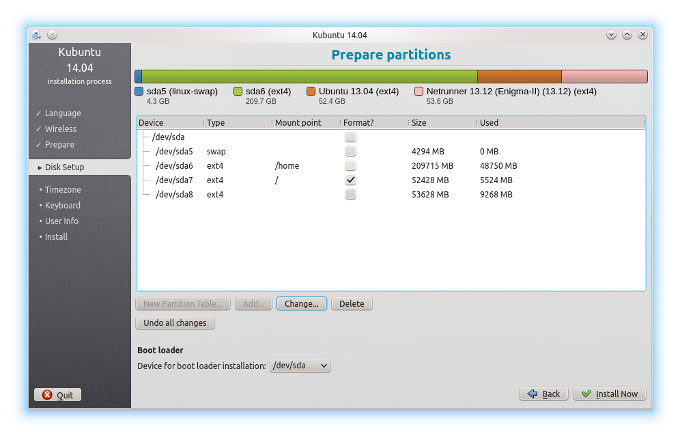680x438 pixels.
Task: Close the Kubuntu 14.04 installer window
Action: 643,35
